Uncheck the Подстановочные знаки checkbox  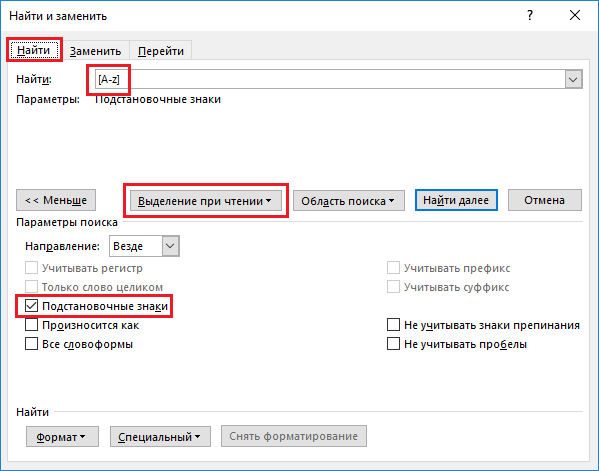click(x=31, y=306)
